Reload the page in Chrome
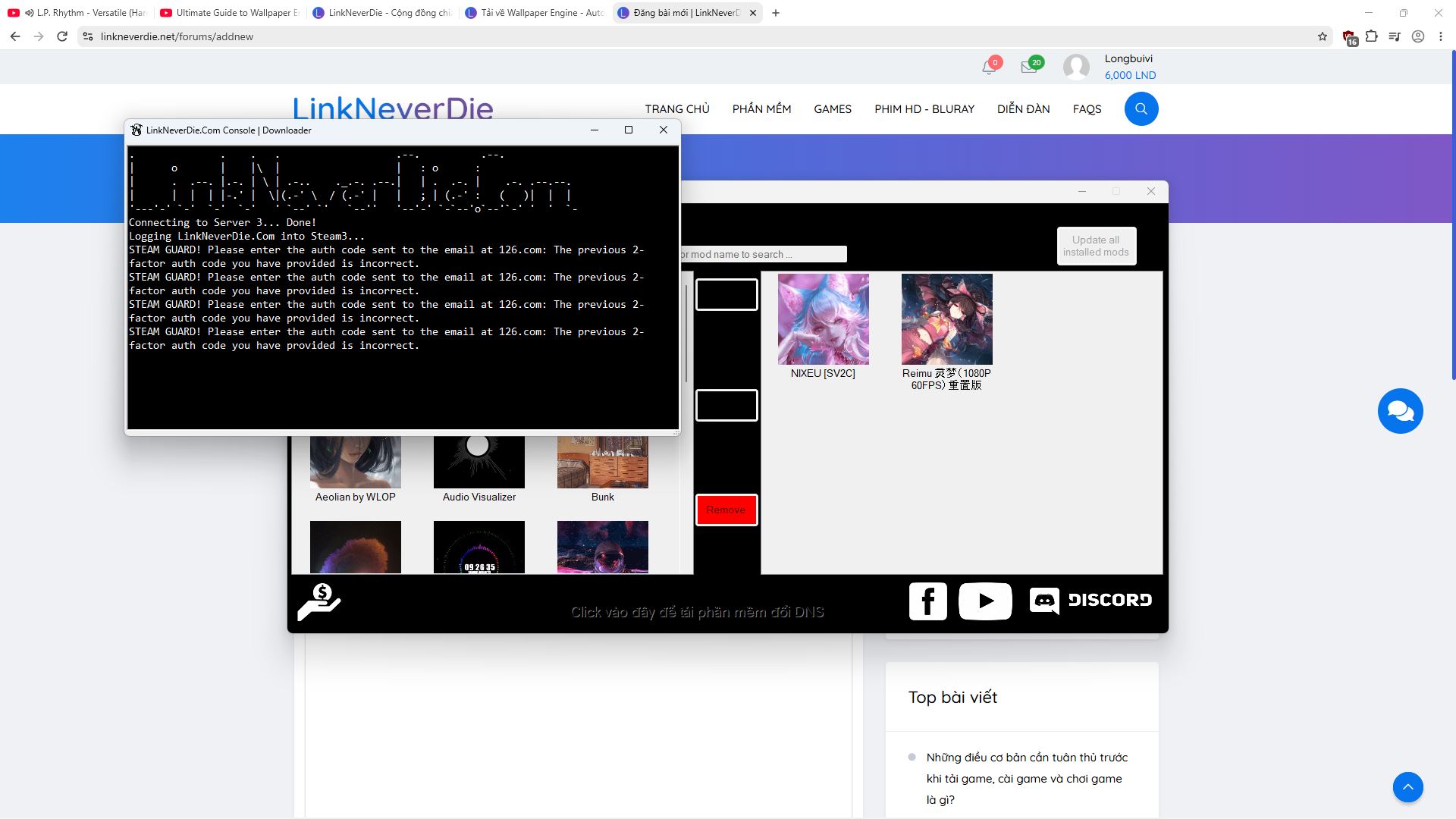This screenshot has width=1456, height=819. coord(62,36)
